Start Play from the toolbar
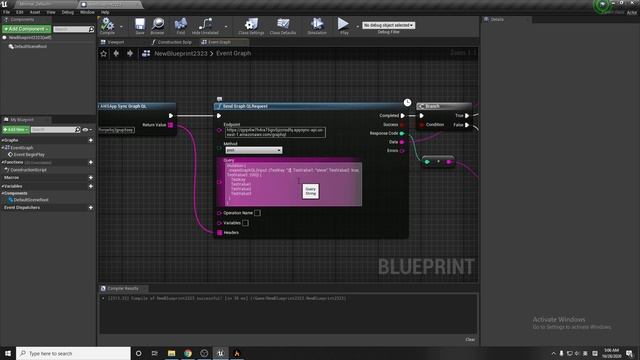Image resolution: width=640 pixels, height=360 pixels. [x=343, y=24]
